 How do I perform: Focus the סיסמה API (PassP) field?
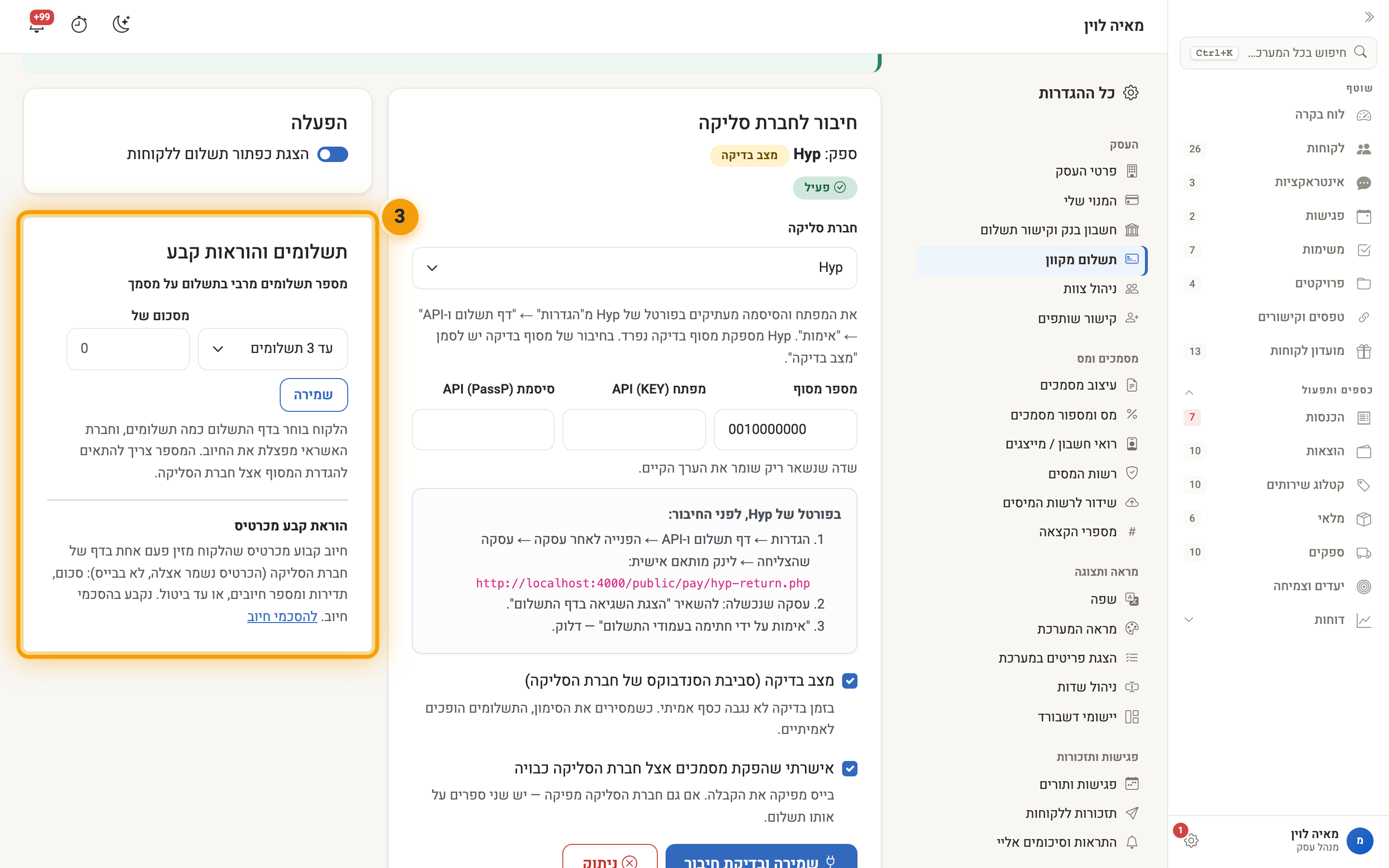coord(483,429)
